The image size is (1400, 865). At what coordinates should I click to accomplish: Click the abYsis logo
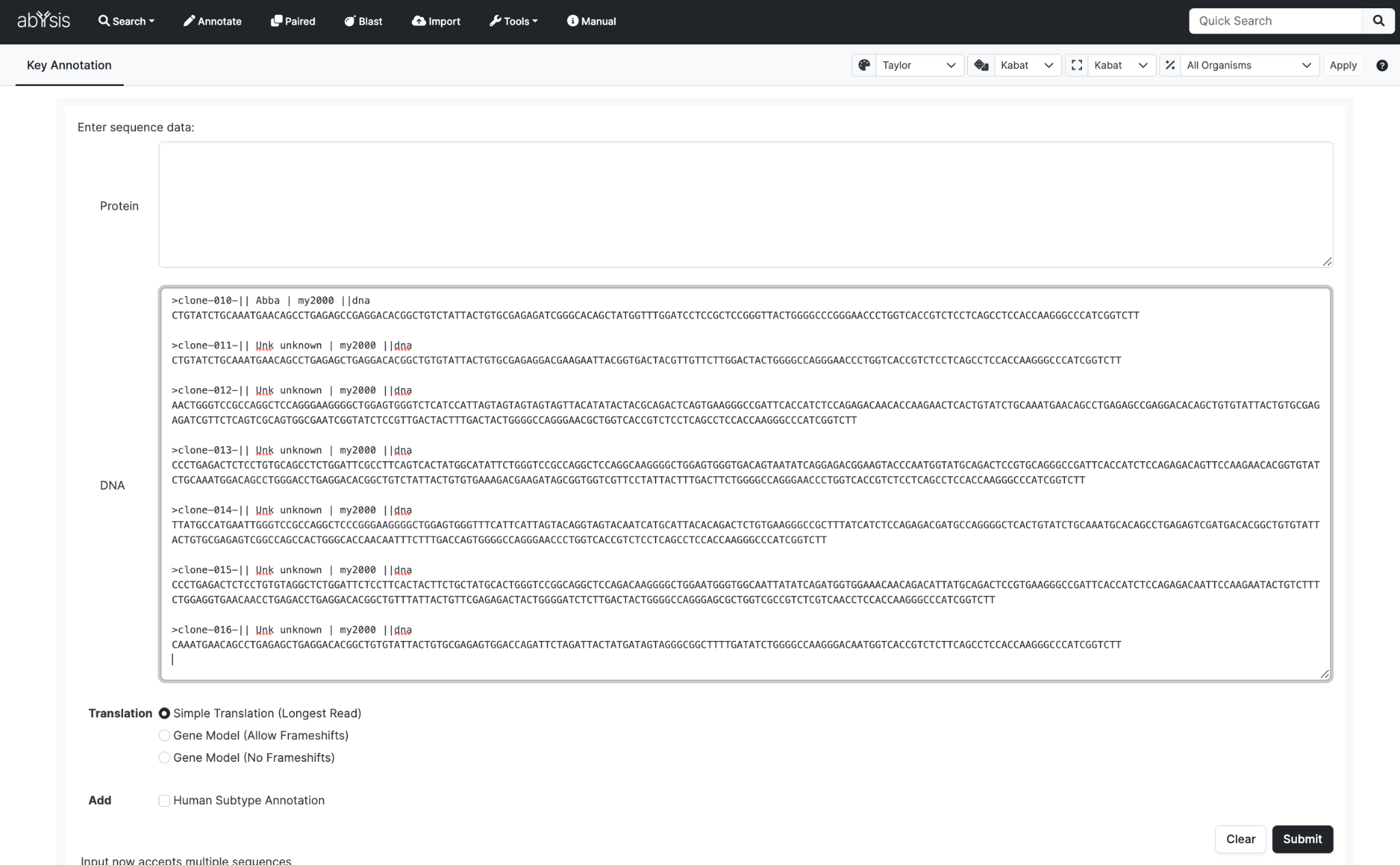point(44,20)
